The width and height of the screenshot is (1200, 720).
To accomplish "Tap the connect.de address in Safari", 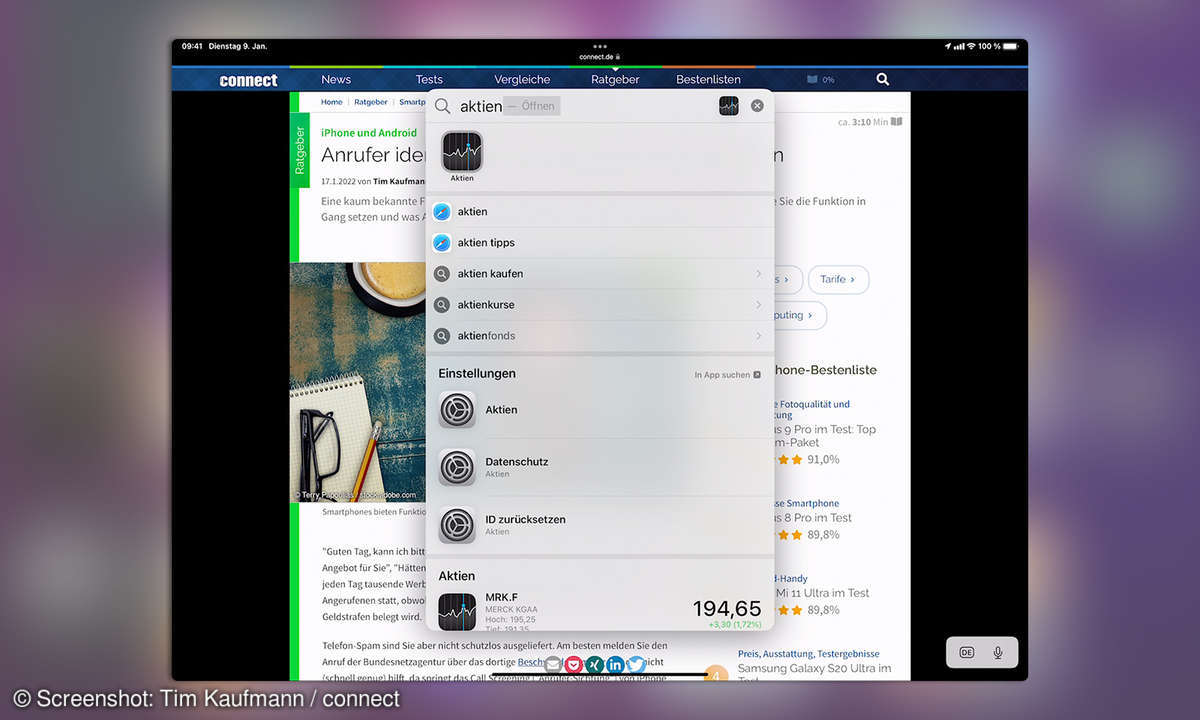I will [600, 57].
